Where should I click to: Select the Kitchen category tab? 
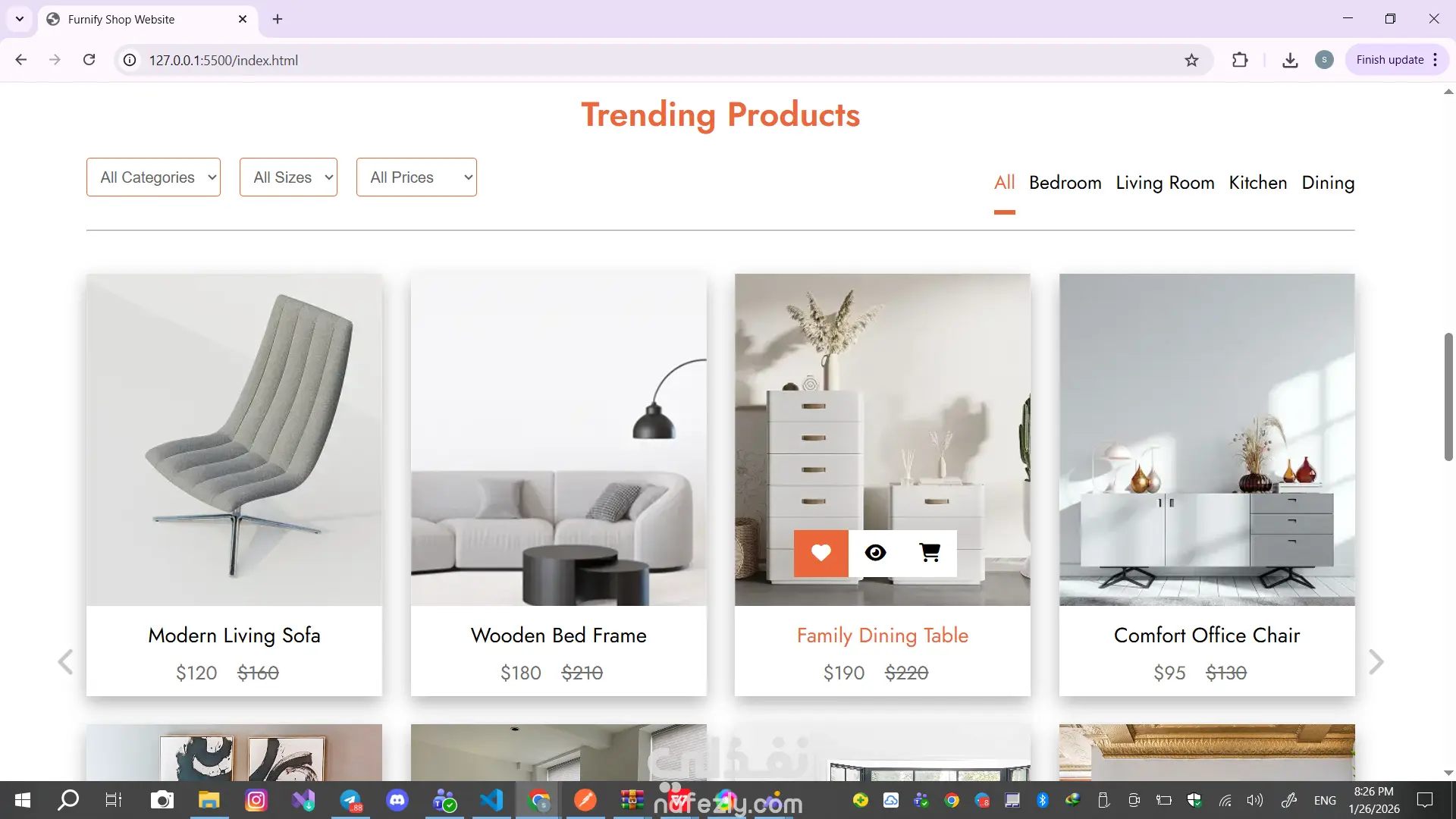pos(1257,183)
